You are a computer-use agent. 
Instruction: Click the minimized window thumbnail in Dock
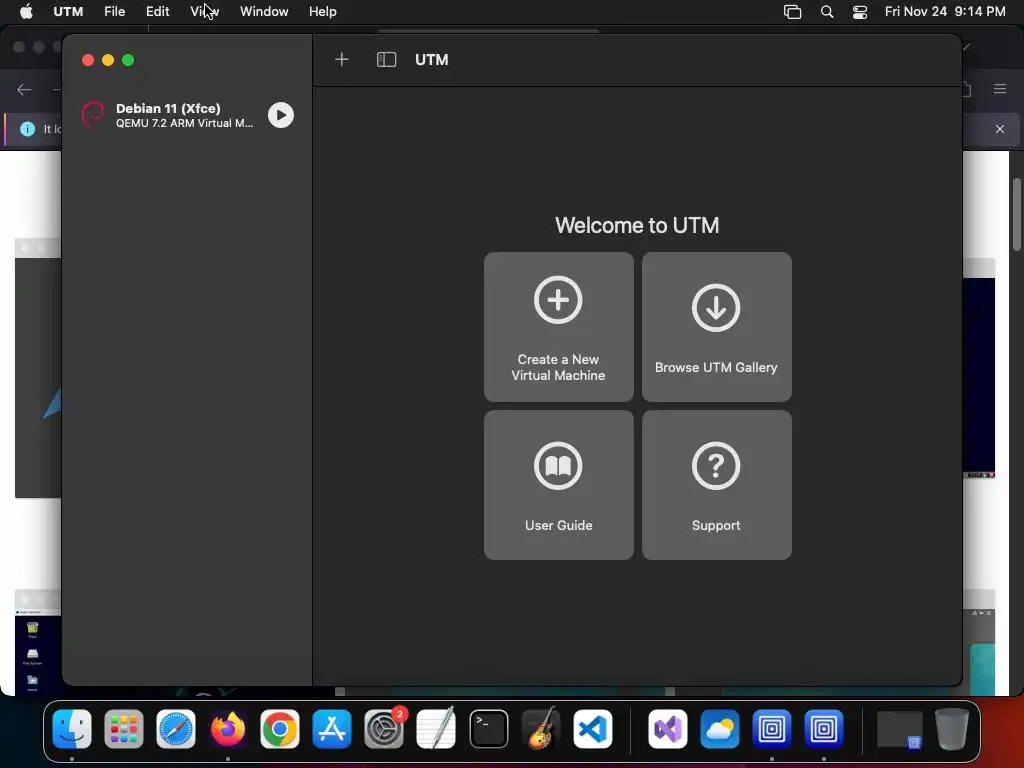point(899,729)
